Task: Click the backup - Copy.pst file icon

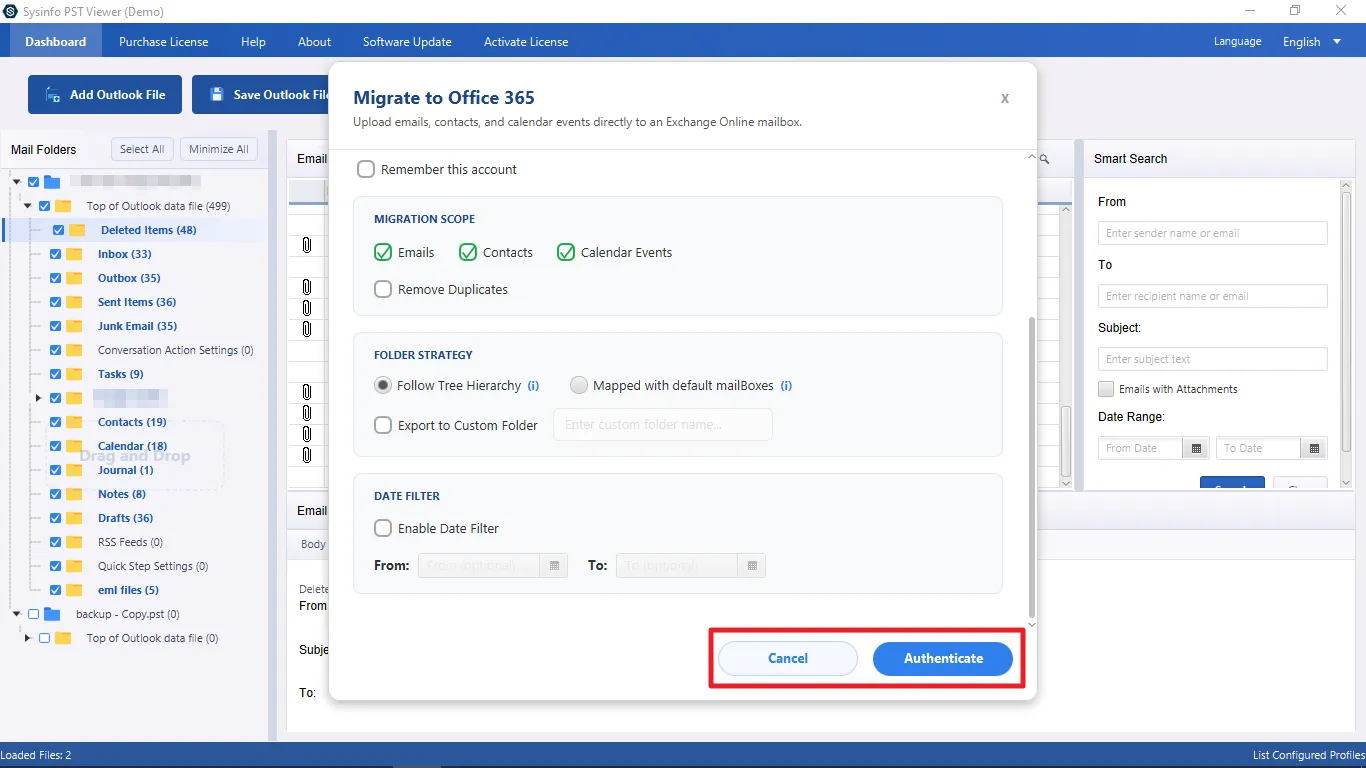Action: coord(52,614)
